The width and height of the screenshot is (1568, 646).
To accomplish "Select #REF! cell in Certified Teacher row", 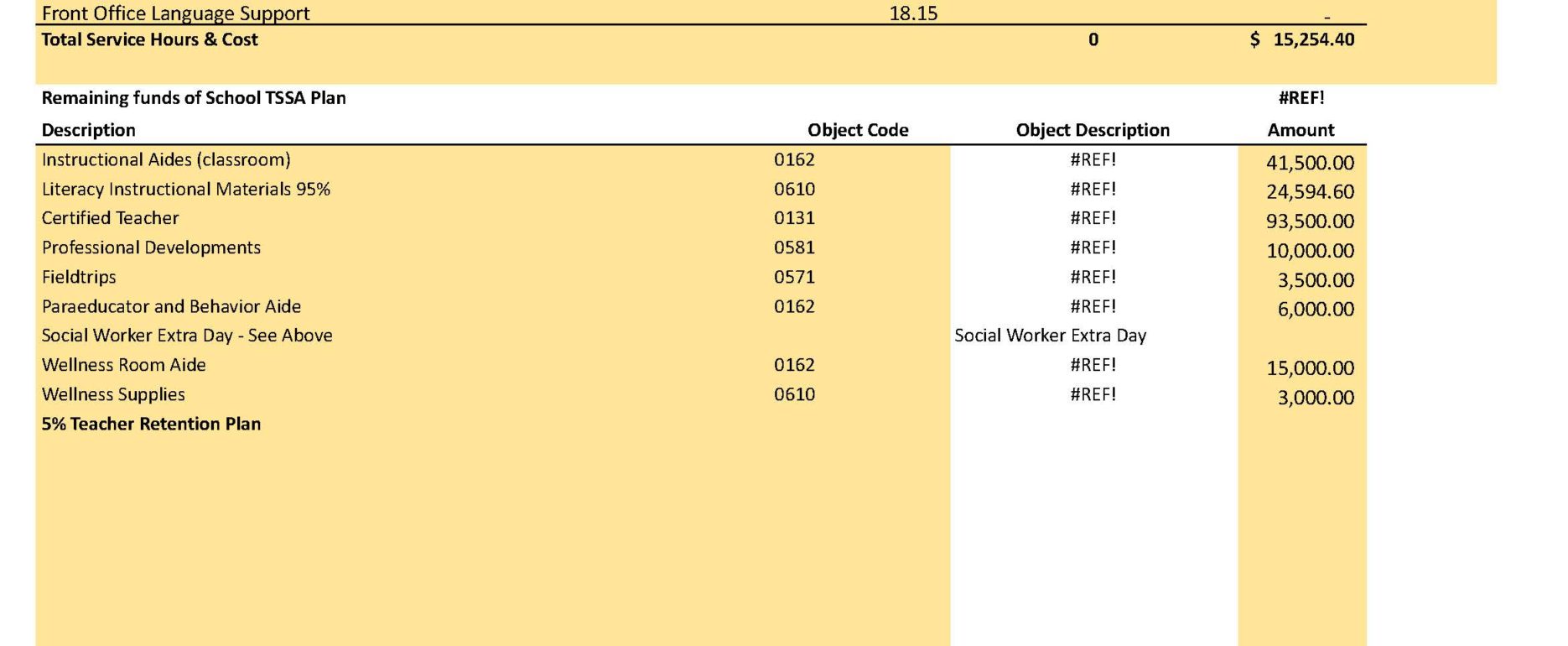I will [1093, 218].
